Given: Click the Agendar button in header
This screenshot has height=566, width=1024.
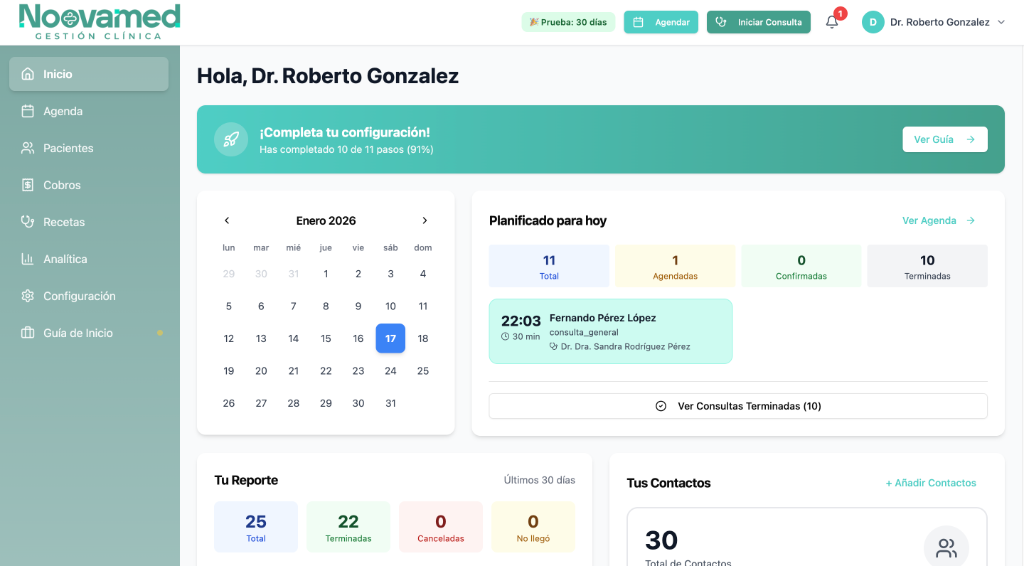Looking at the screenshot, I should 661,22.
